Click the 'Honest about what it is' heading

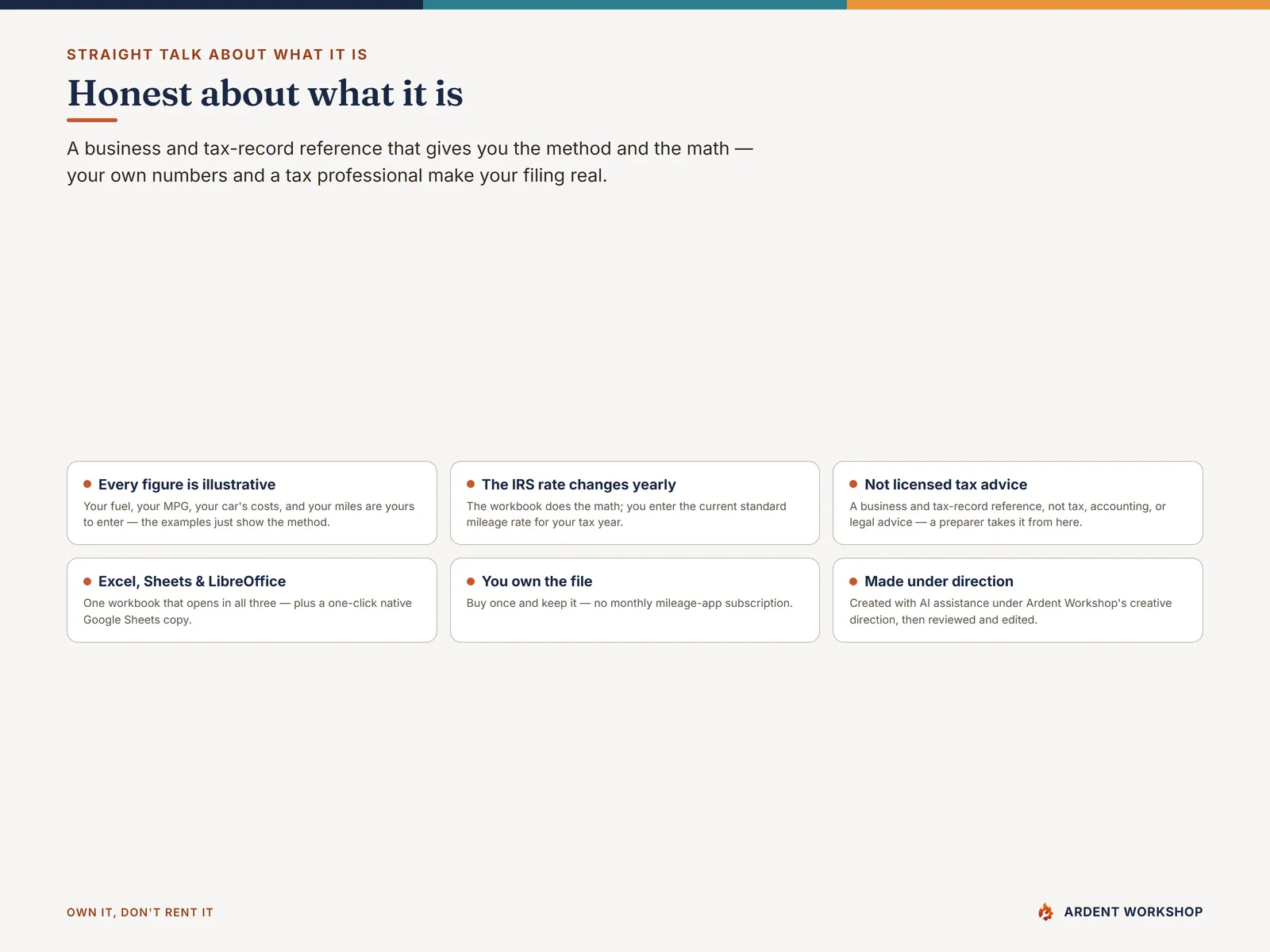[x=265, y=94]
